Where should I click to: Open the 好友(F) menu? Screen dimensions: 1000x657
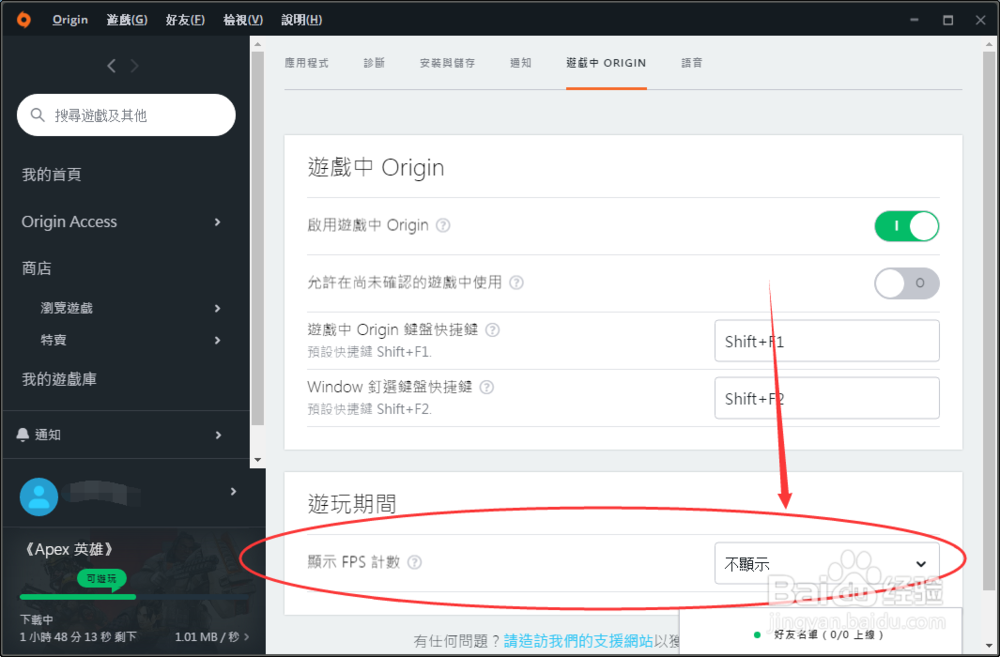point(185,20)
